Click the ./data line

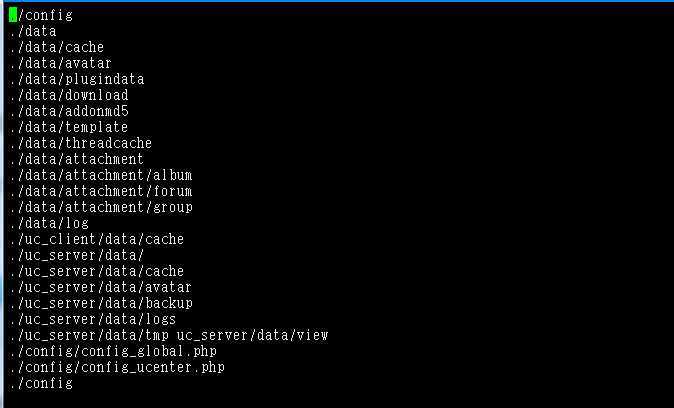click(x=33, y=31)
